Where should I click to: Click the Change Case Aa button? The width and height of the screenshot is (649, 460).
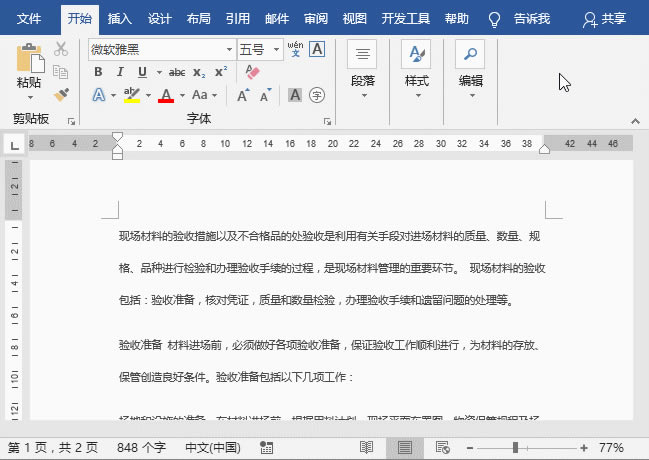(x=200, y=95)
